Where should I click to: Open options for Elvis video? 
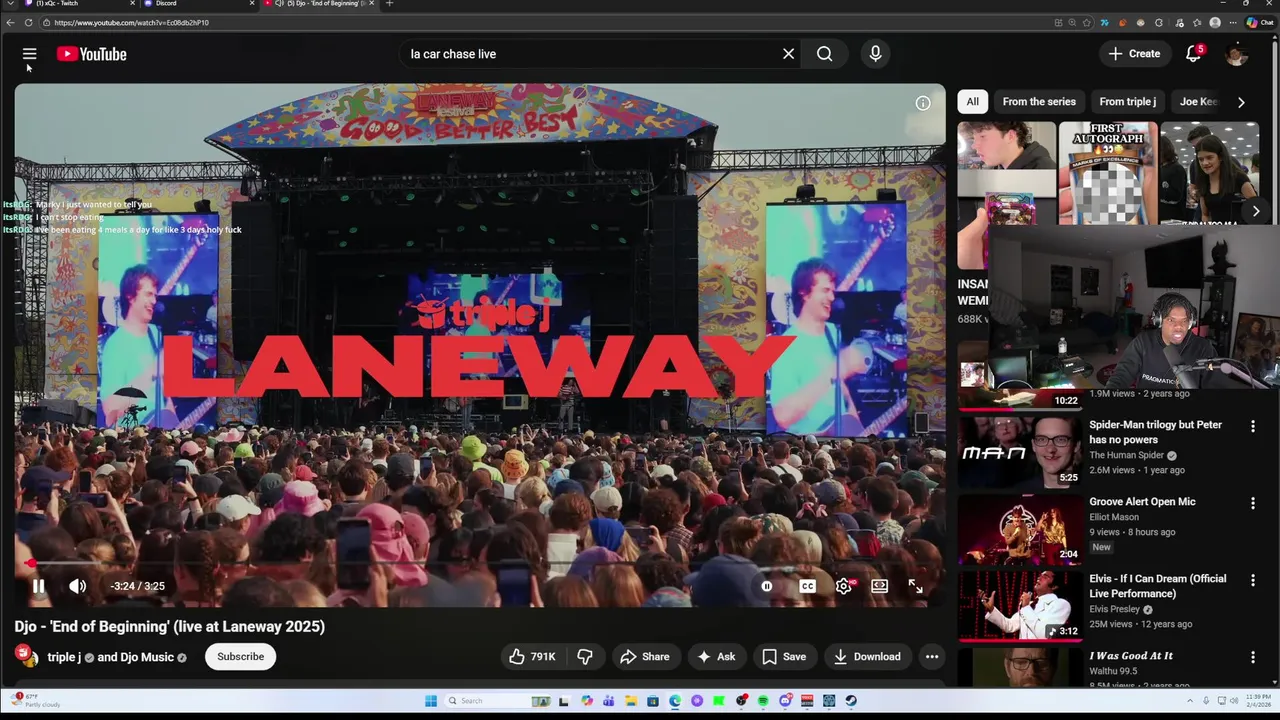1253,581
